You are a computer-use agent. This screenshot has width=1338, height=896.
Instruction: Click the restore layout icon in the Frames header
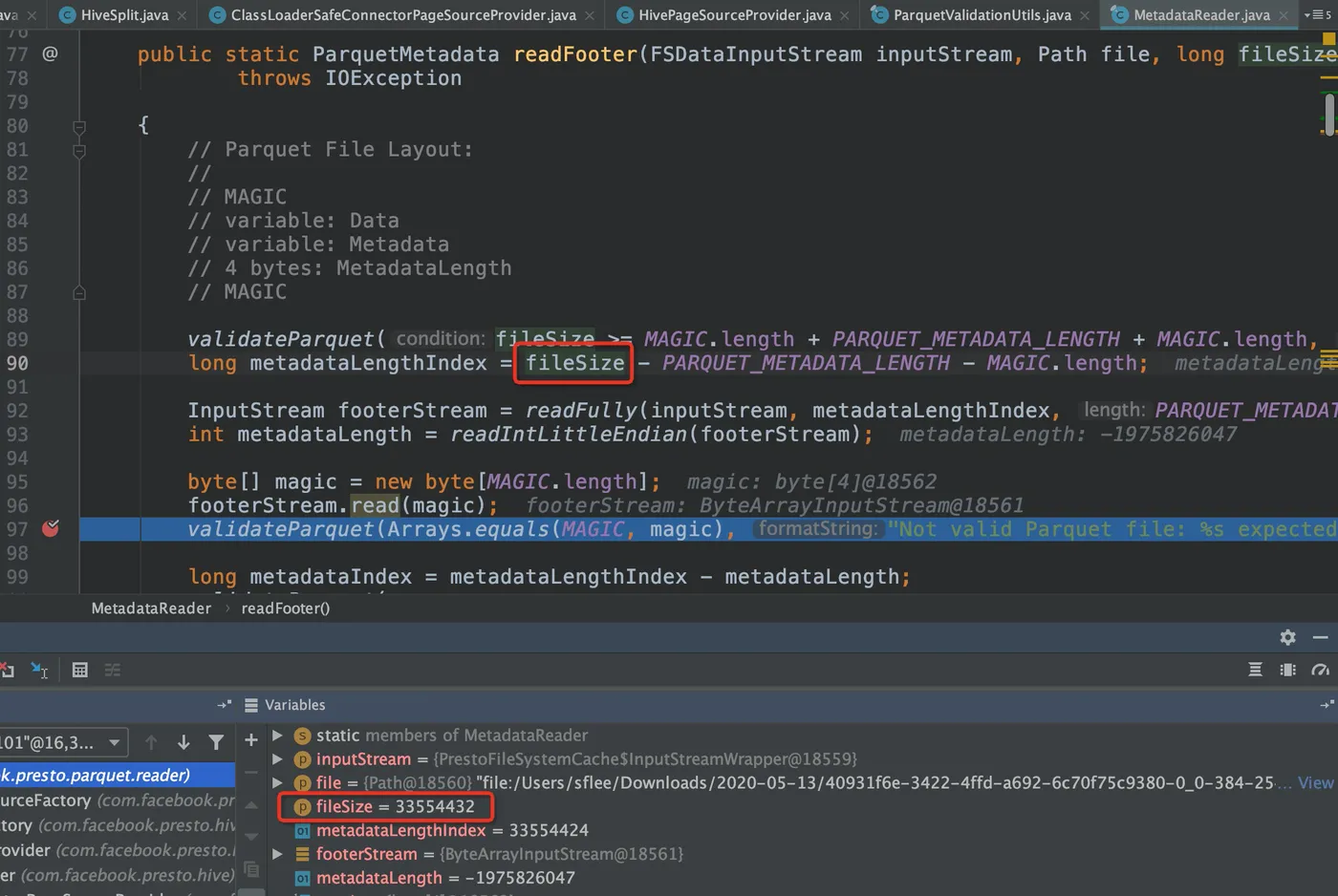225,705
